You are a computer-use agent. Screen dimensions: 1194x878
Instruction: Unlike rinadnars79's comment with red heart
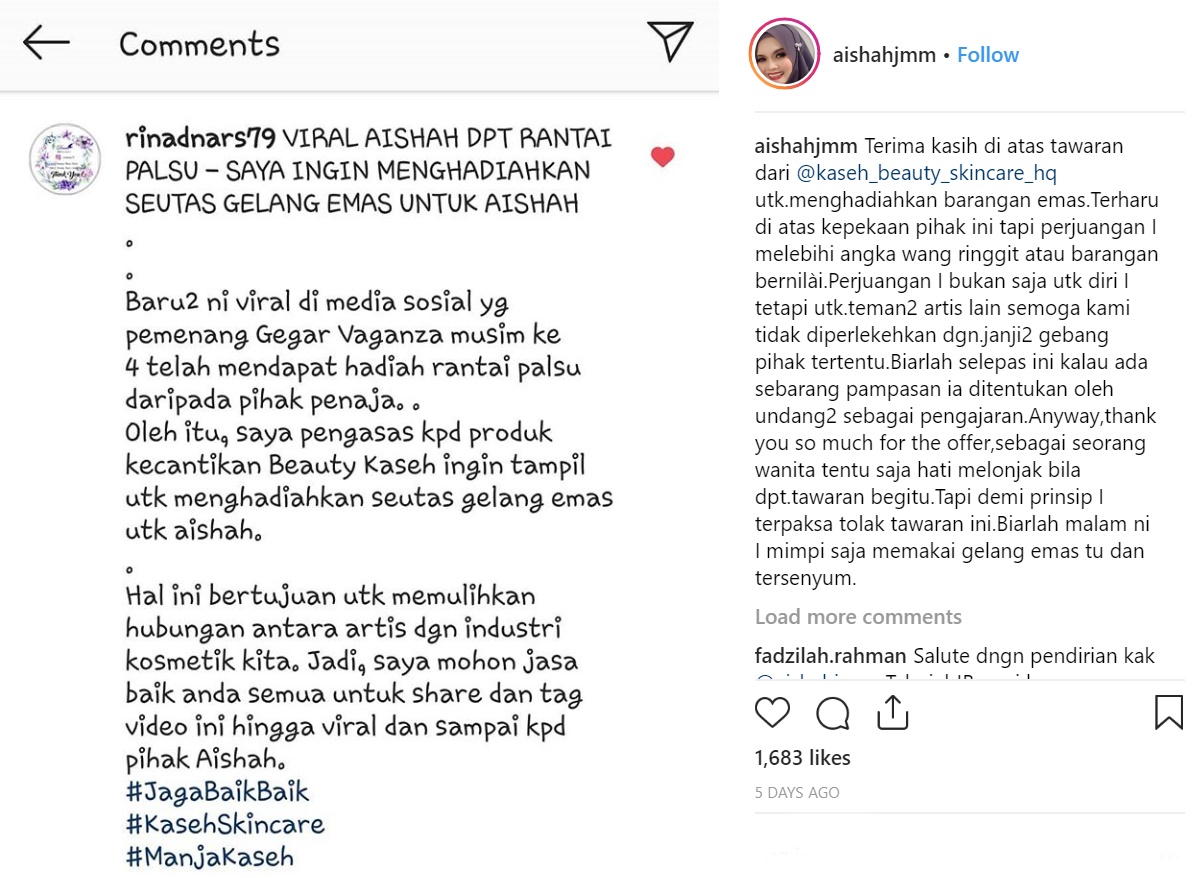point(662,157)
